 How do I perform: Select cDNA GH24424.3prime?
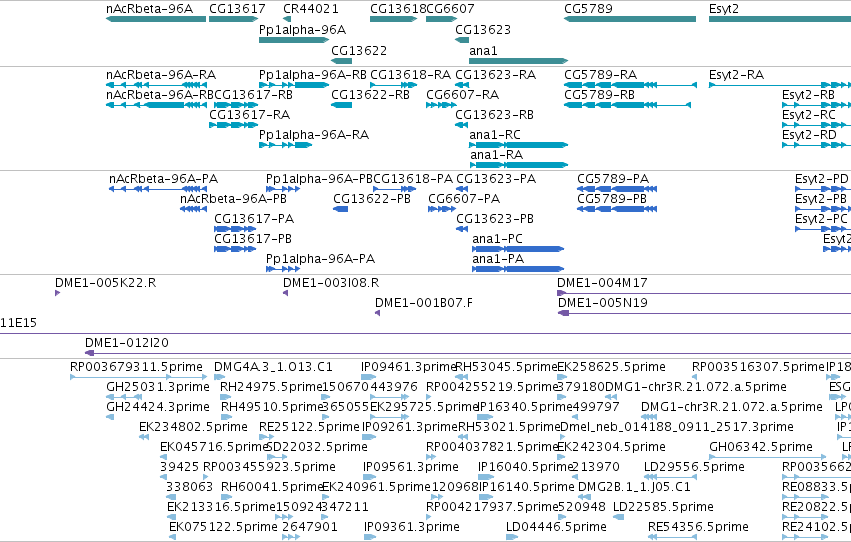click(110, 417)
